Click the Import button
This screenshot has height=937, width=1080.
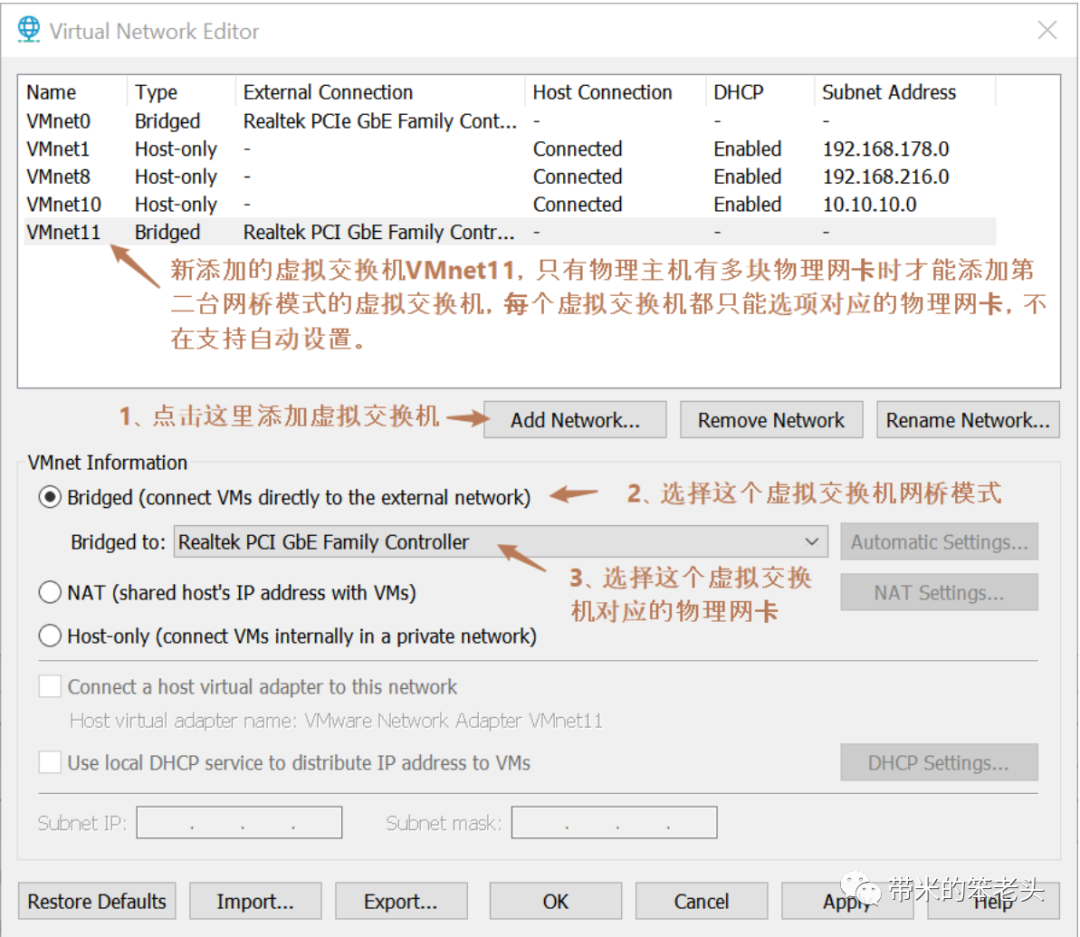pos(255,901)
